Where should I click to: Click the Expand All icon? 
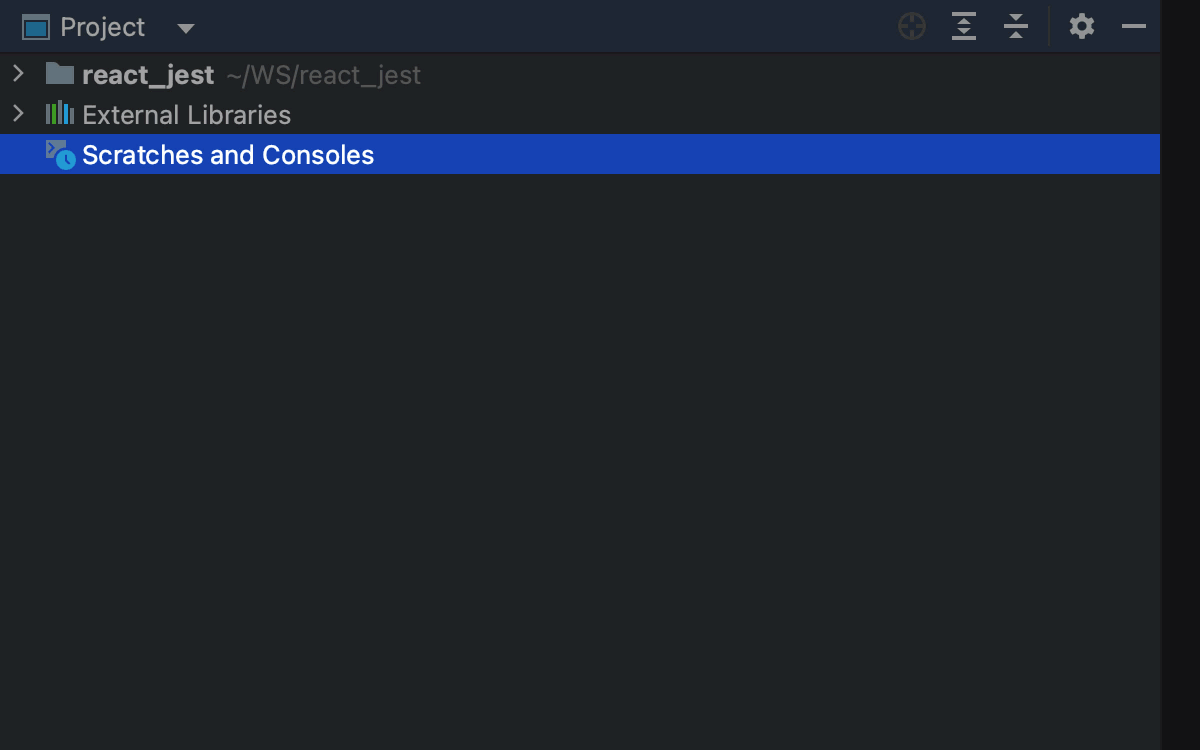pos(964,27)
